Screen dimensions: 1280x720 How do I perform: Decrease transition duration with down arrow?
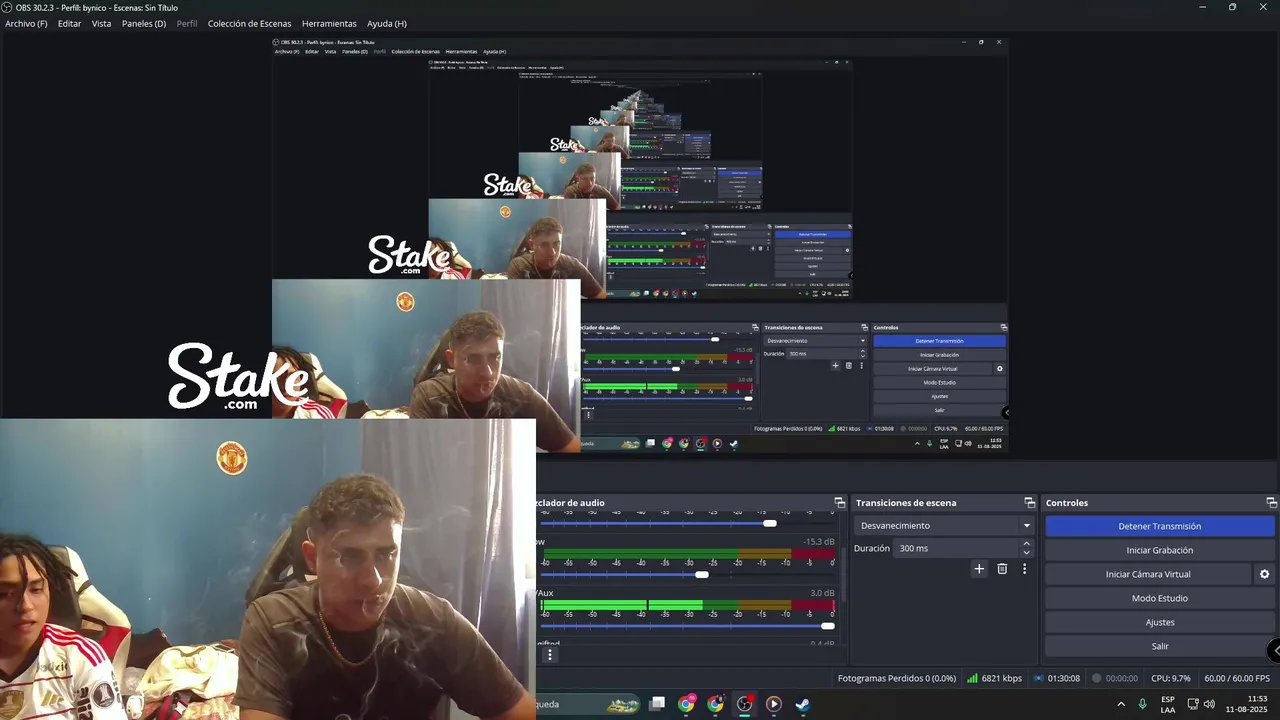pyautogui.click(x=1026, y=553)
